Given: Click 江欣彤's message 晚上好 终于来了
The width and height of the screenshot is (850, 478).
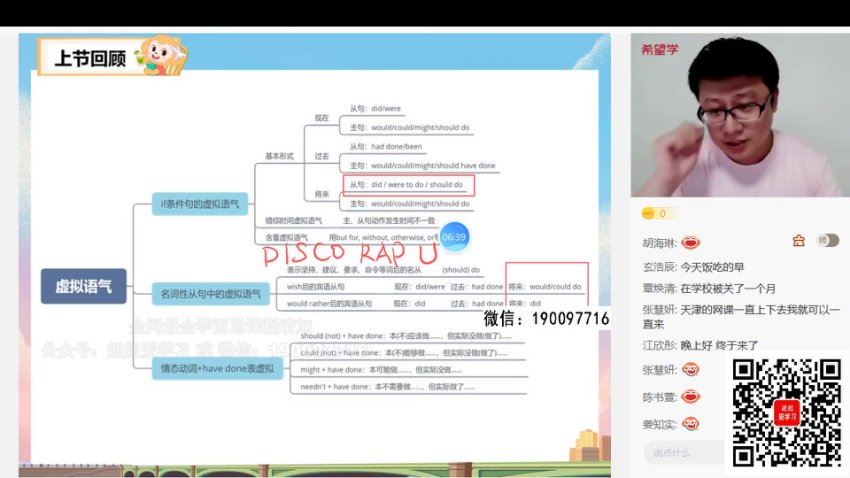Looking at the screenshot, I should tap(719, 345).
